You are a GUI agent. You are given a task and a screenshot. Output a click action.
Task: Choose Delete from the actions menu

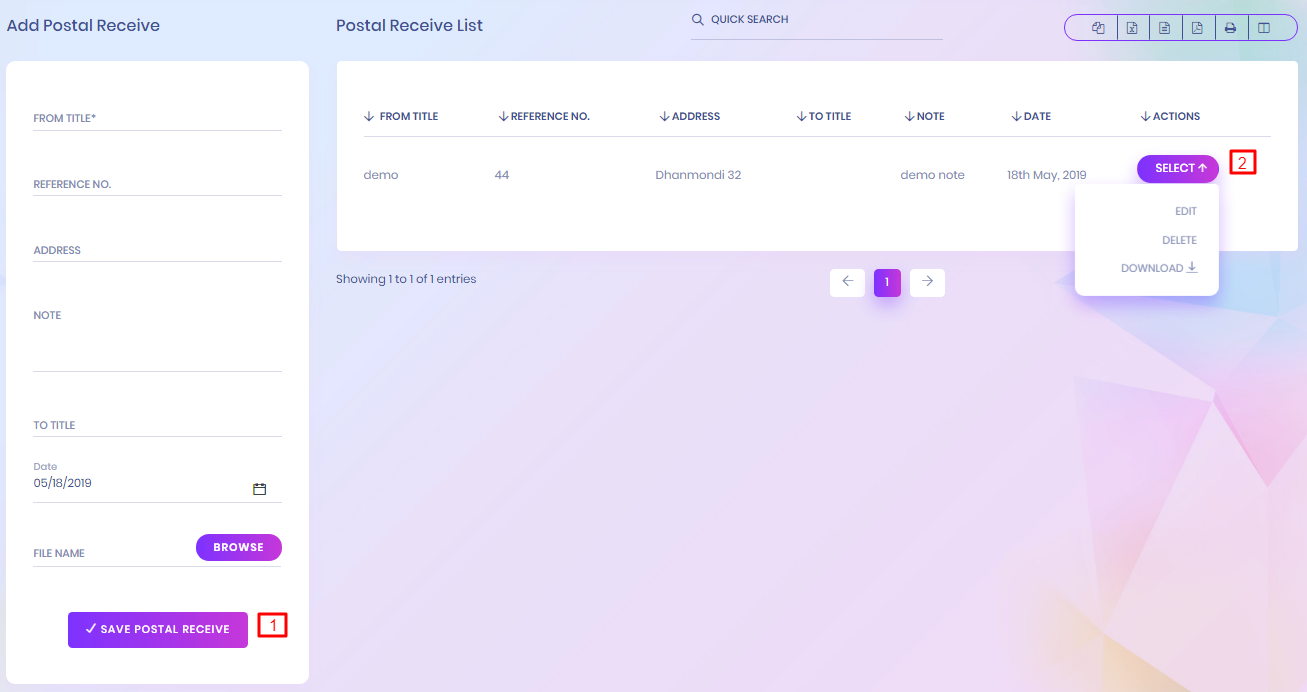(1179, 240)
